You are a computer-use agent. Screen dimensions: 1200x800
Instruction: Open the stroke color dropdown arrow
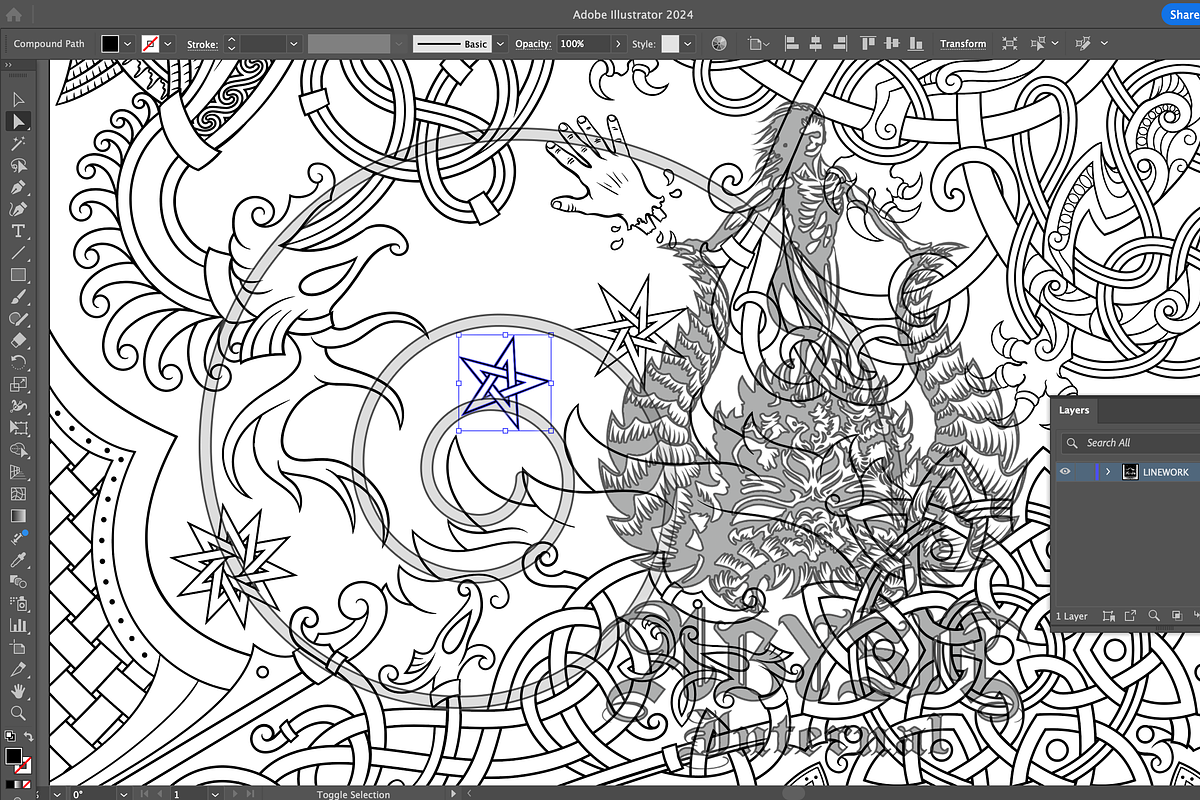point(168,44)
